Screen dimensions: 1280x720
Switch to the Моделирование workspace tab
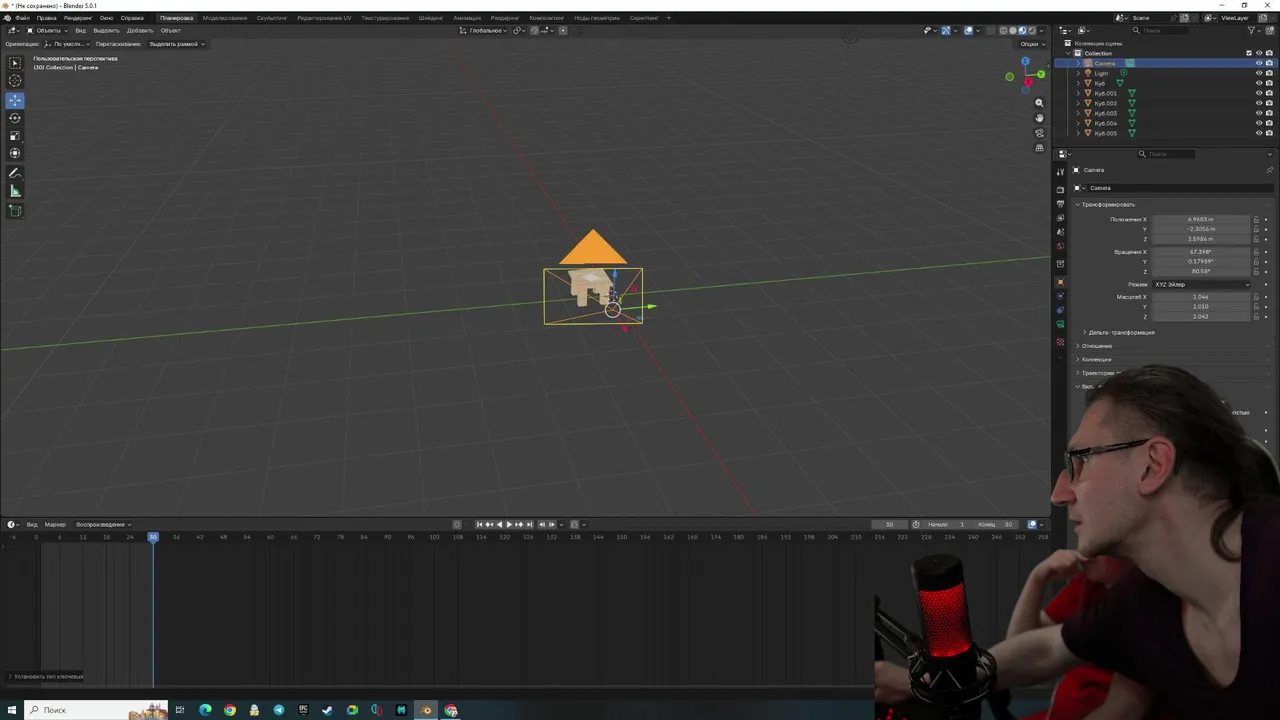(x=225, y=18)
